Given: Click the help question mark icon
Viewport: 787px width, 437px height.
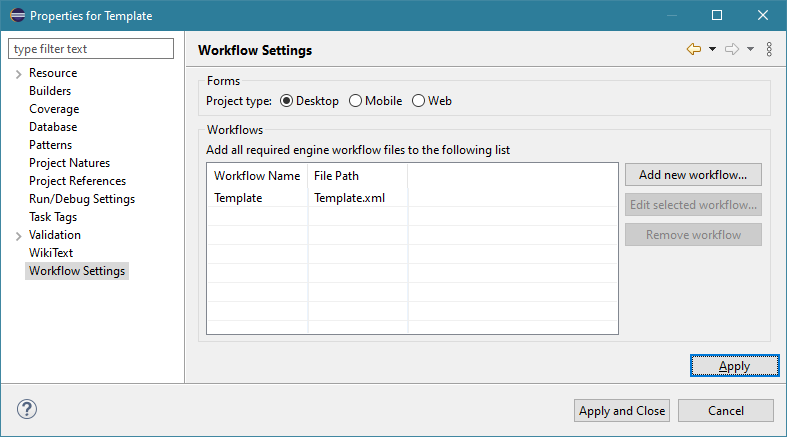Looking at the screenshot, I should [27, 409].
